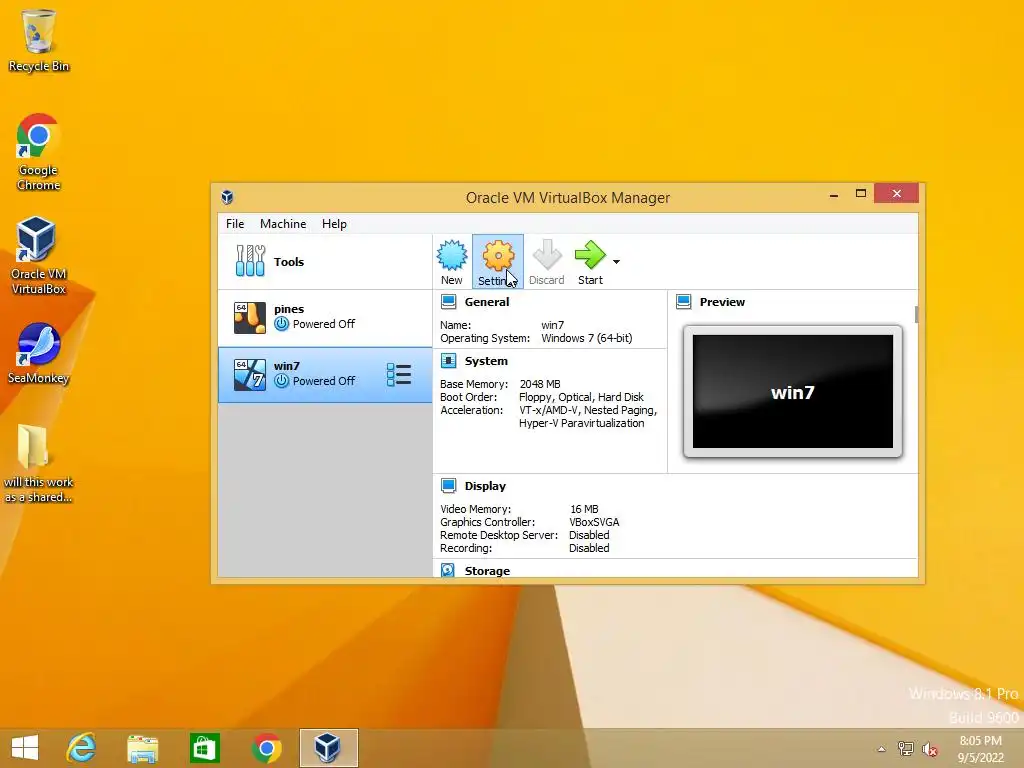Open the Storage settings link
Screen dimensions: 1024x768
487,571
